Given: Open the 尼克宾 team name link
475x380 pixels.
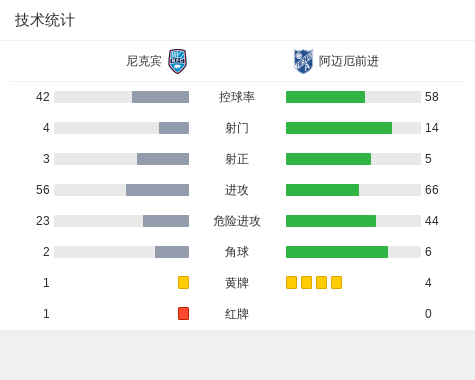Looking at the screenshot, I should click(144, 61).
